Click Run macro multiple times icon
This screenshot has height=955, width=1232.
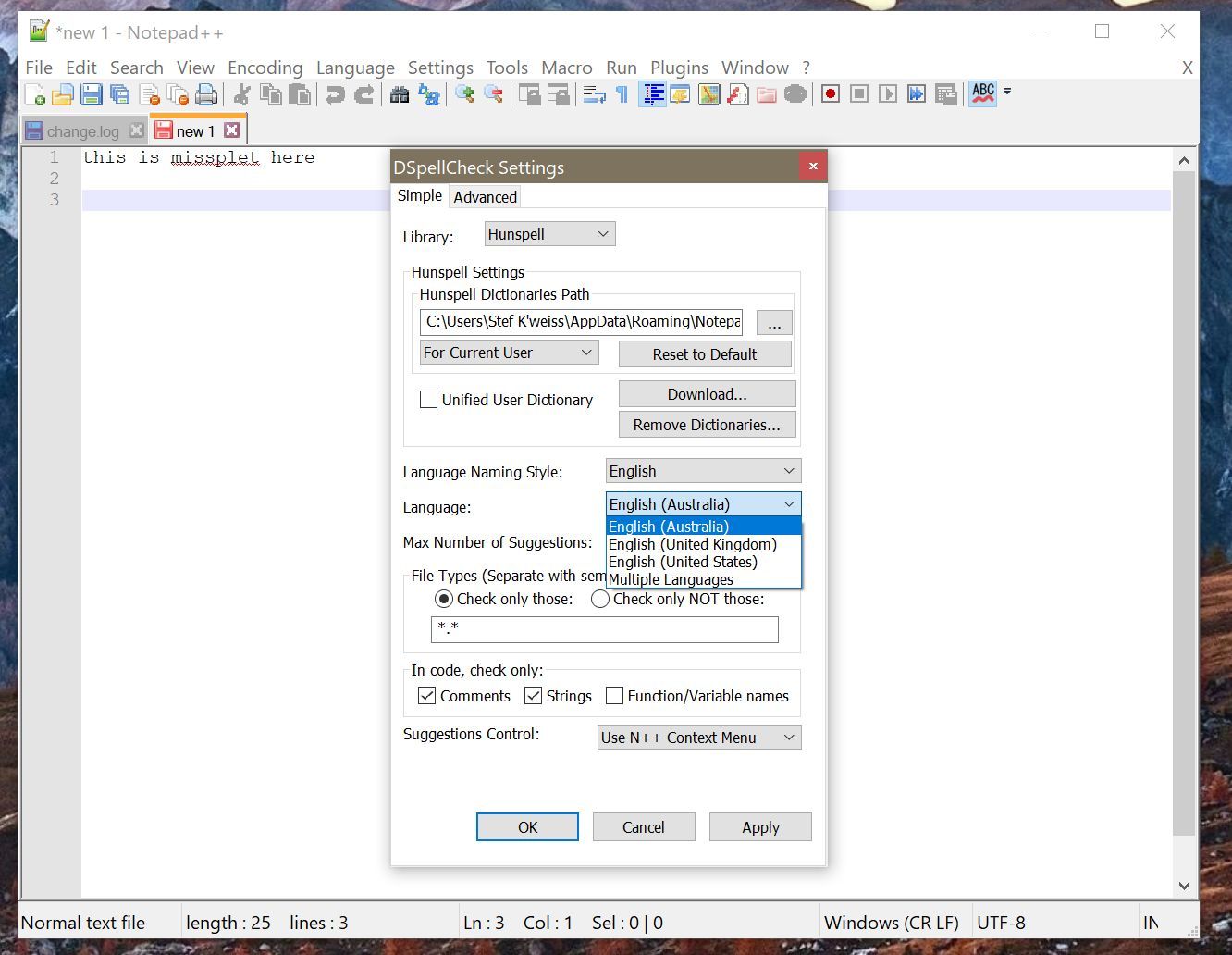tap(917, 94)
